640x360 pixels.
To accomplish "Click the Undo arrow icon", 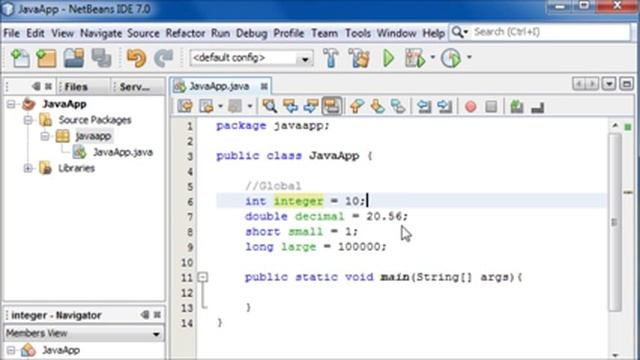I will click(x=136, y=58).
